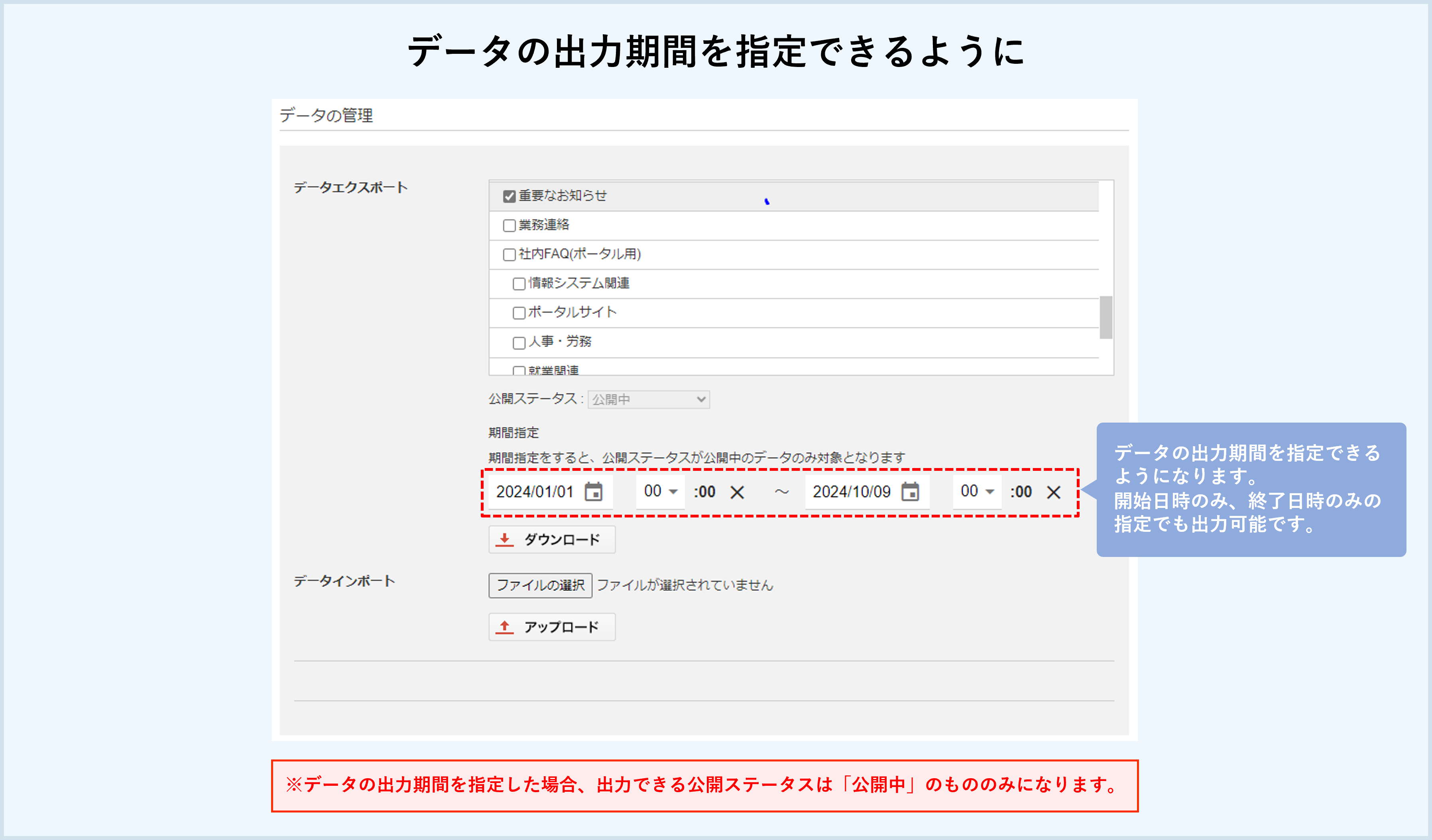
Task: Clear the end date with the X icon
Action: [1054, 492]
